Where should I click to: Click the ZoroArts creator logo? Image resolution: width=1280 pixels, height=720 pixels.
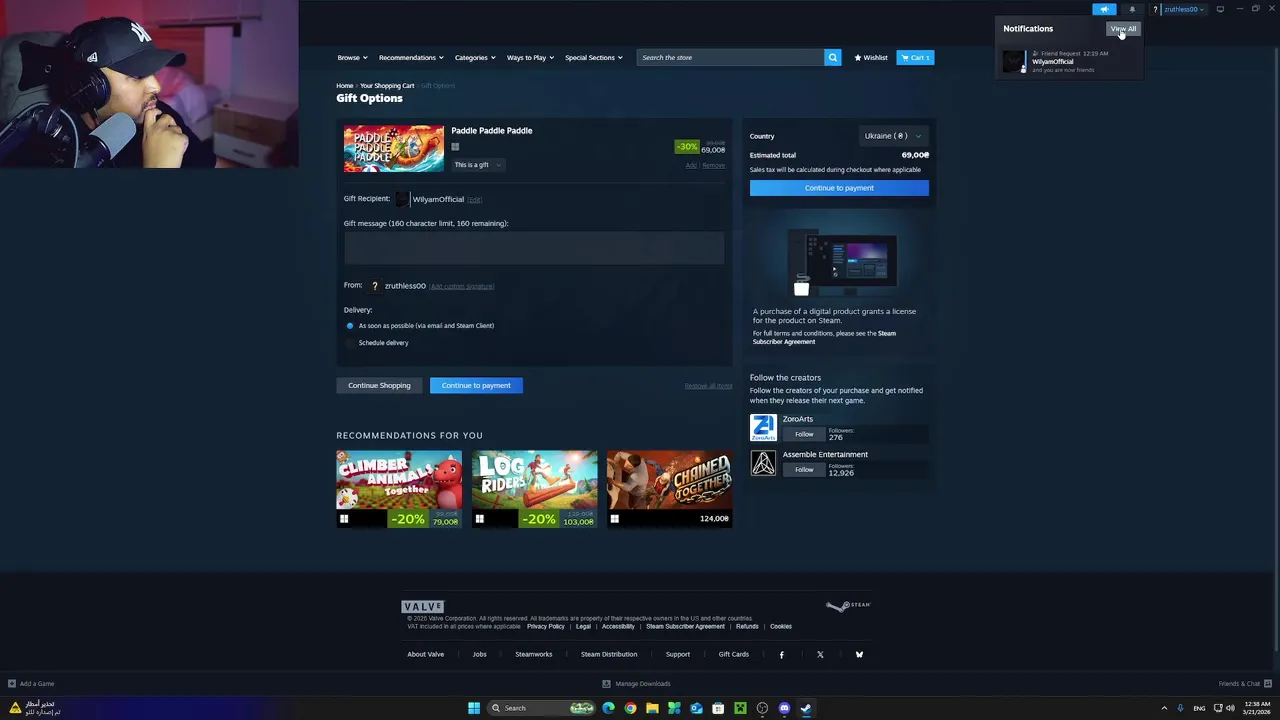[x=763, y=428]
